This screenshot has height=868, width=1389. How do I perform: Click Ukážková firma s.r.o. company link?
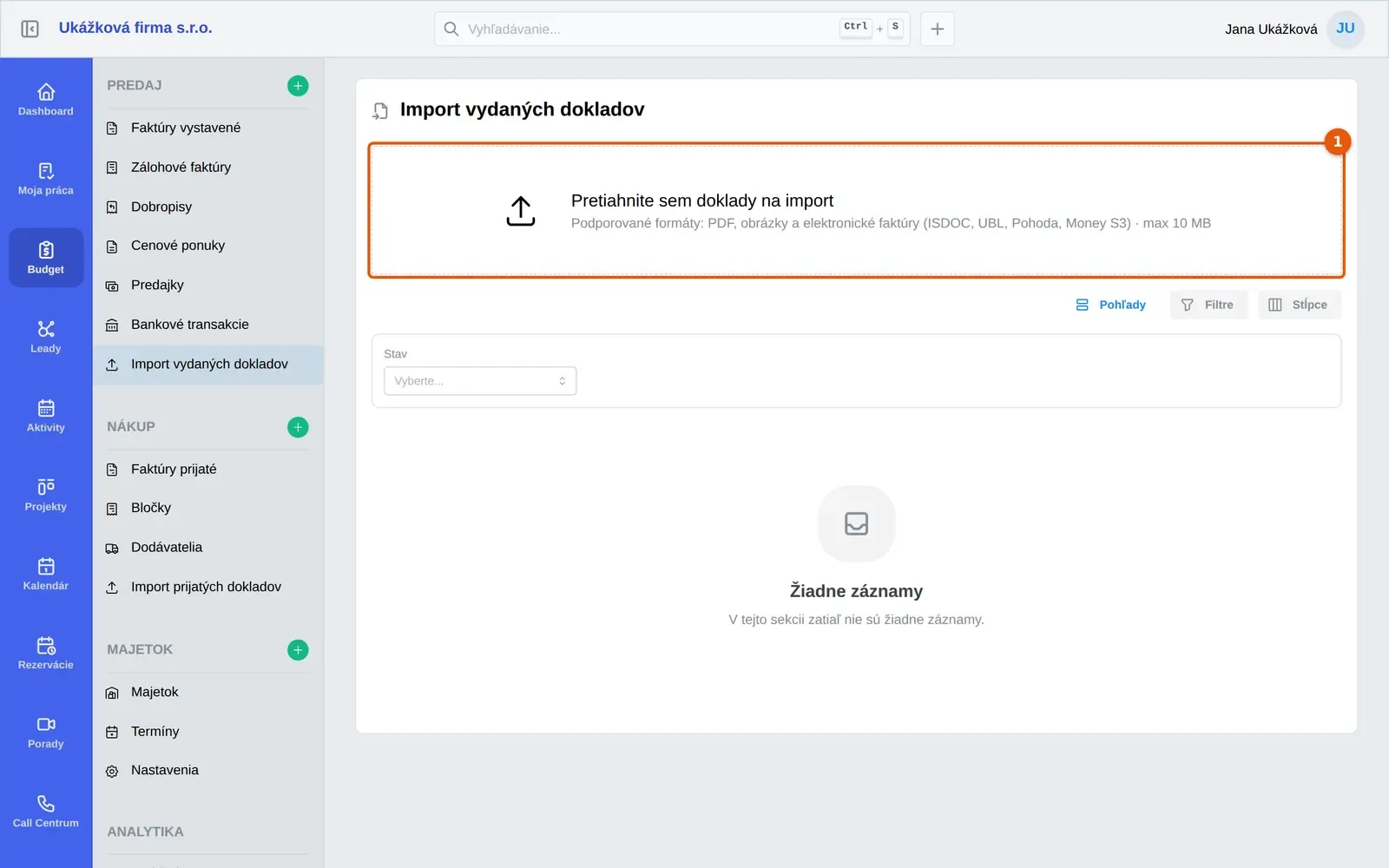(135, 28)
